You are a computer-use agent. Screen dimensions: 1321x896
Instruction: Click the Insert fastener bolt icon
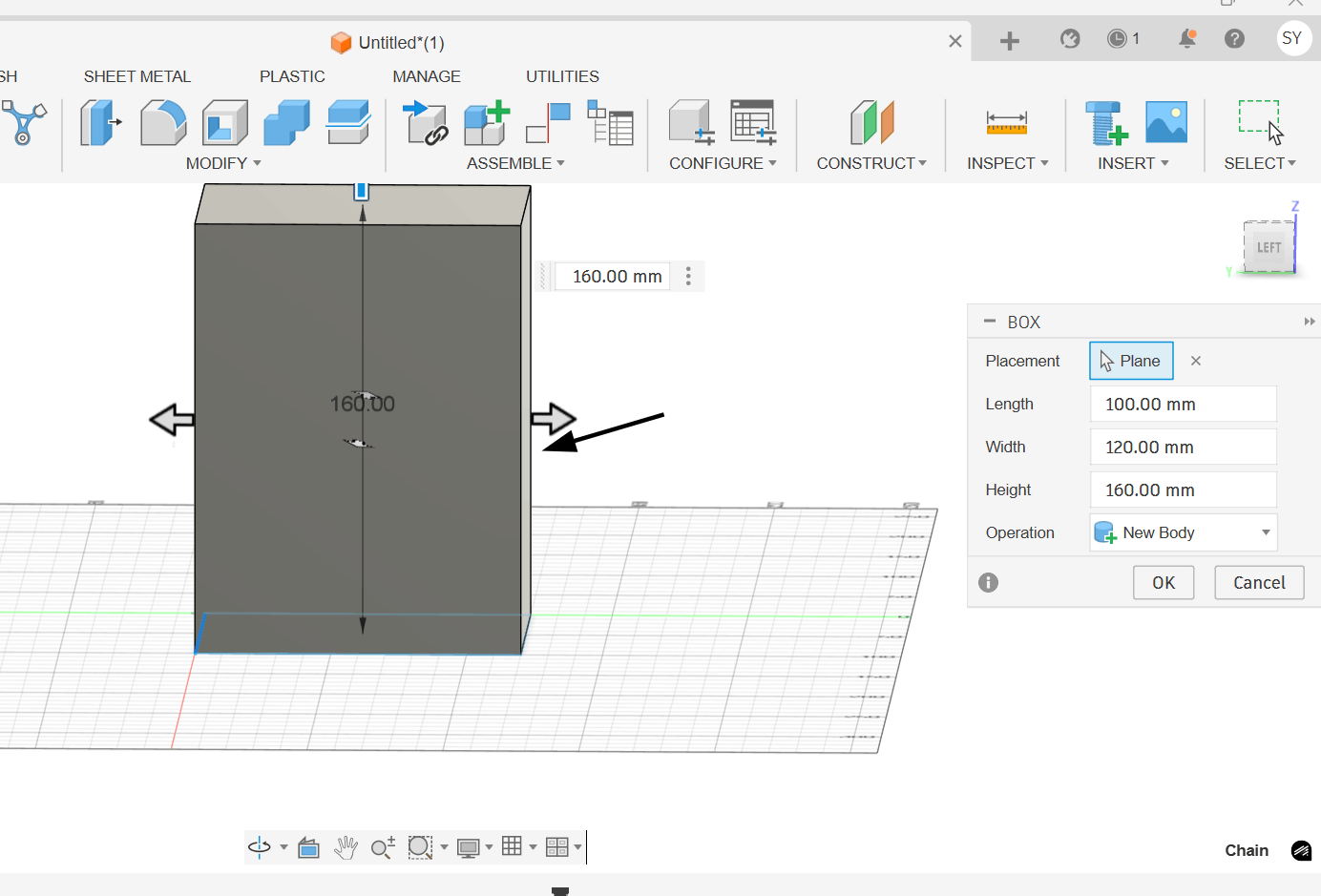(1105, 123)
